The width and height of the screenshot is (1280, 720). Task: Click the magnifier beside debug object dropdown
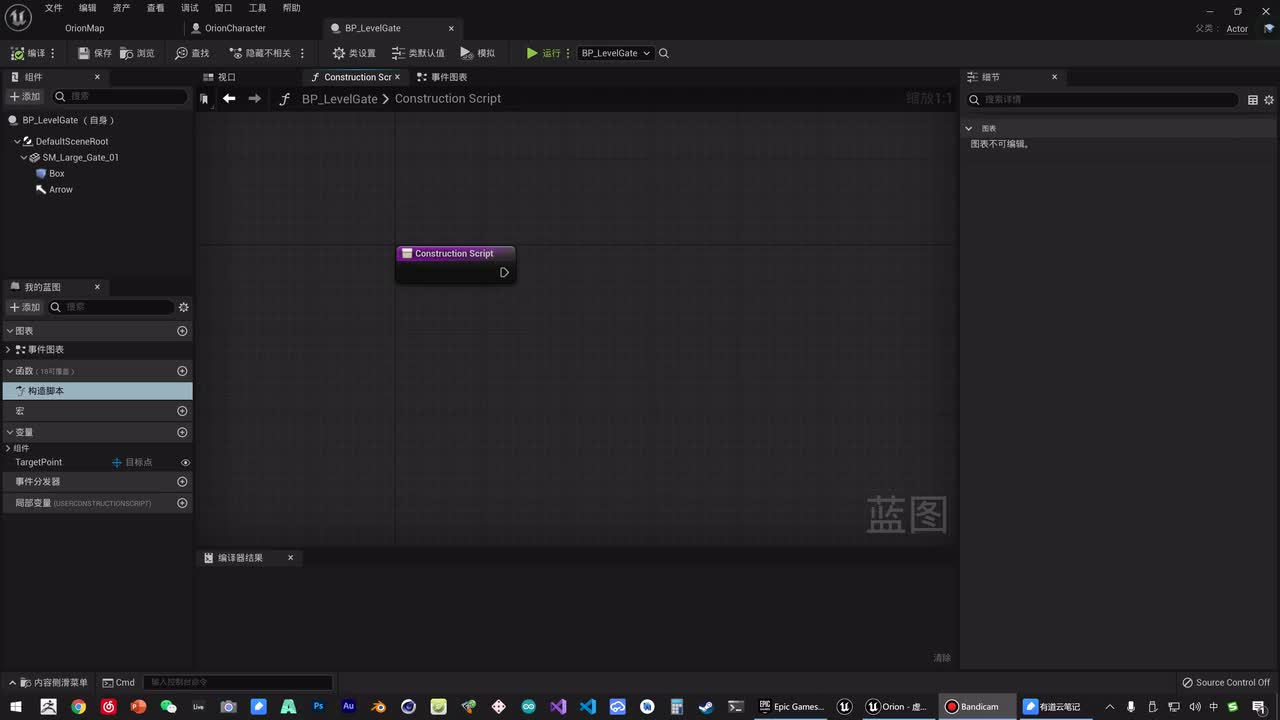(664, 53)
